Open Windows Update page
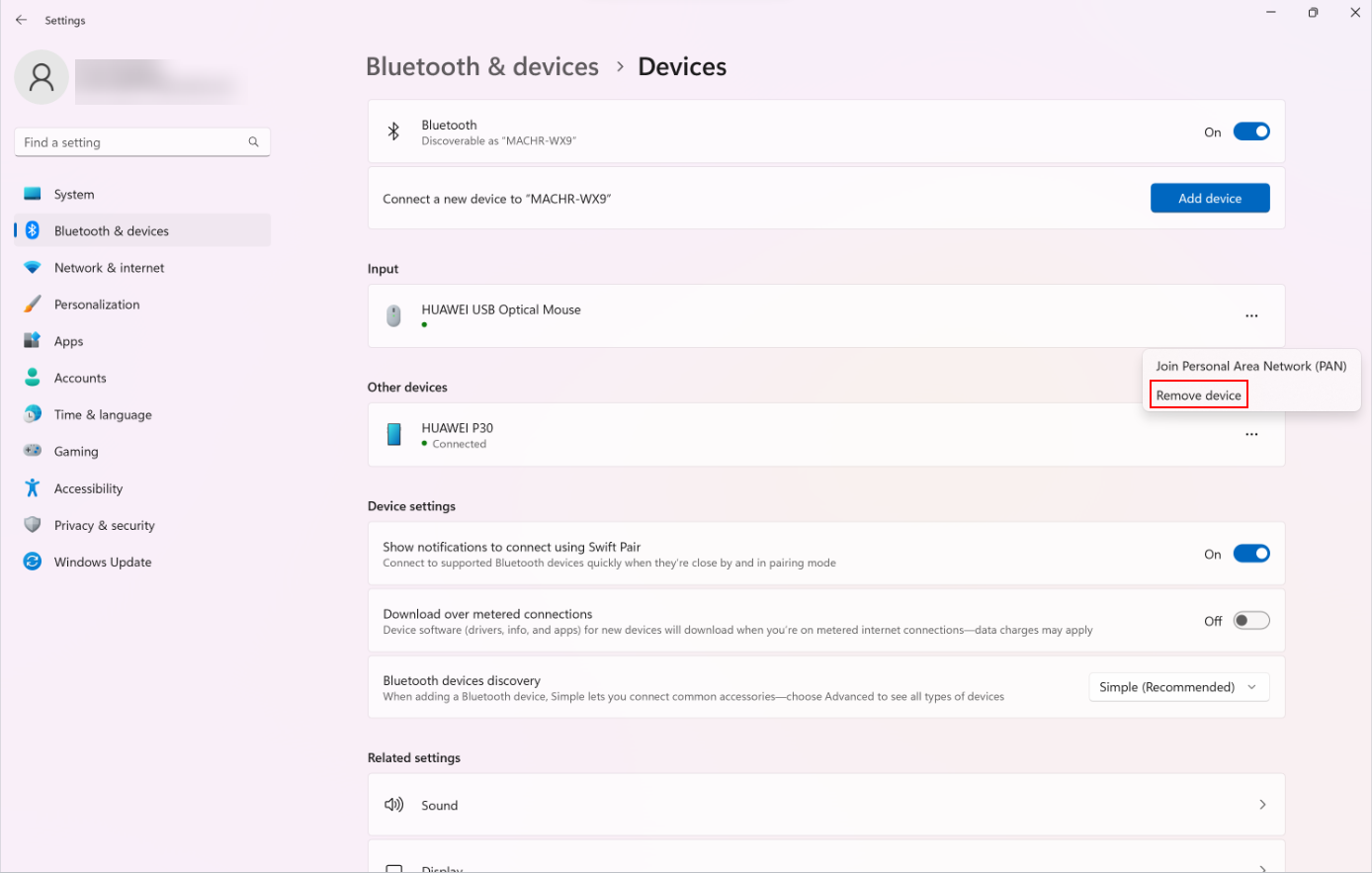This screenshot has width=1372, height=873. [142, 562]
